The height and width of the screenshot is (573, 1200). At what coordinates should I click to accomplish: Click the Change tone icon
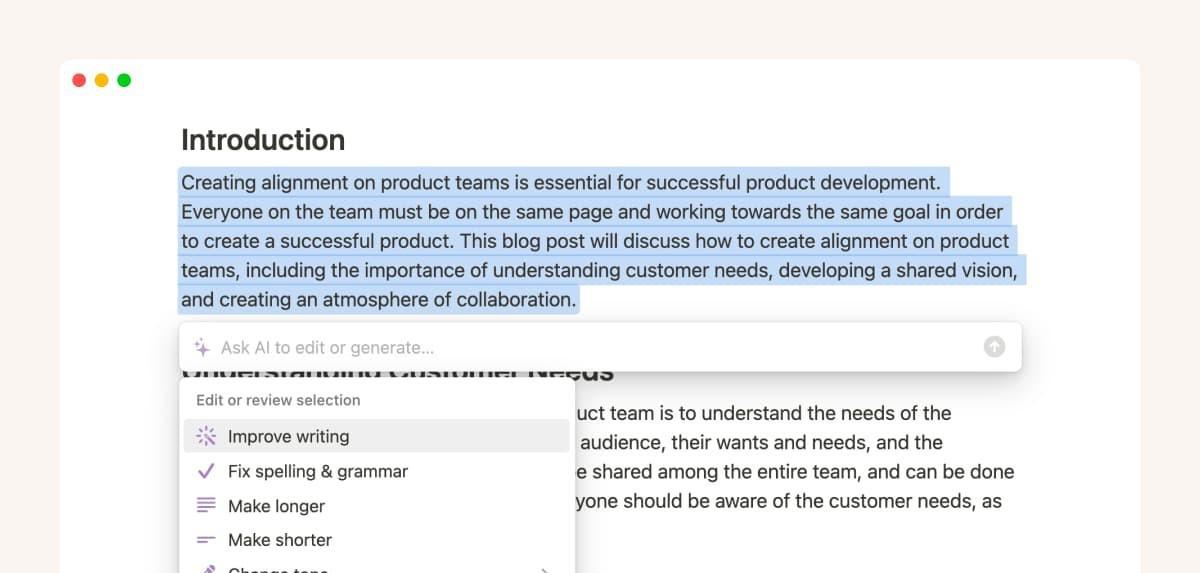(206, 569)
